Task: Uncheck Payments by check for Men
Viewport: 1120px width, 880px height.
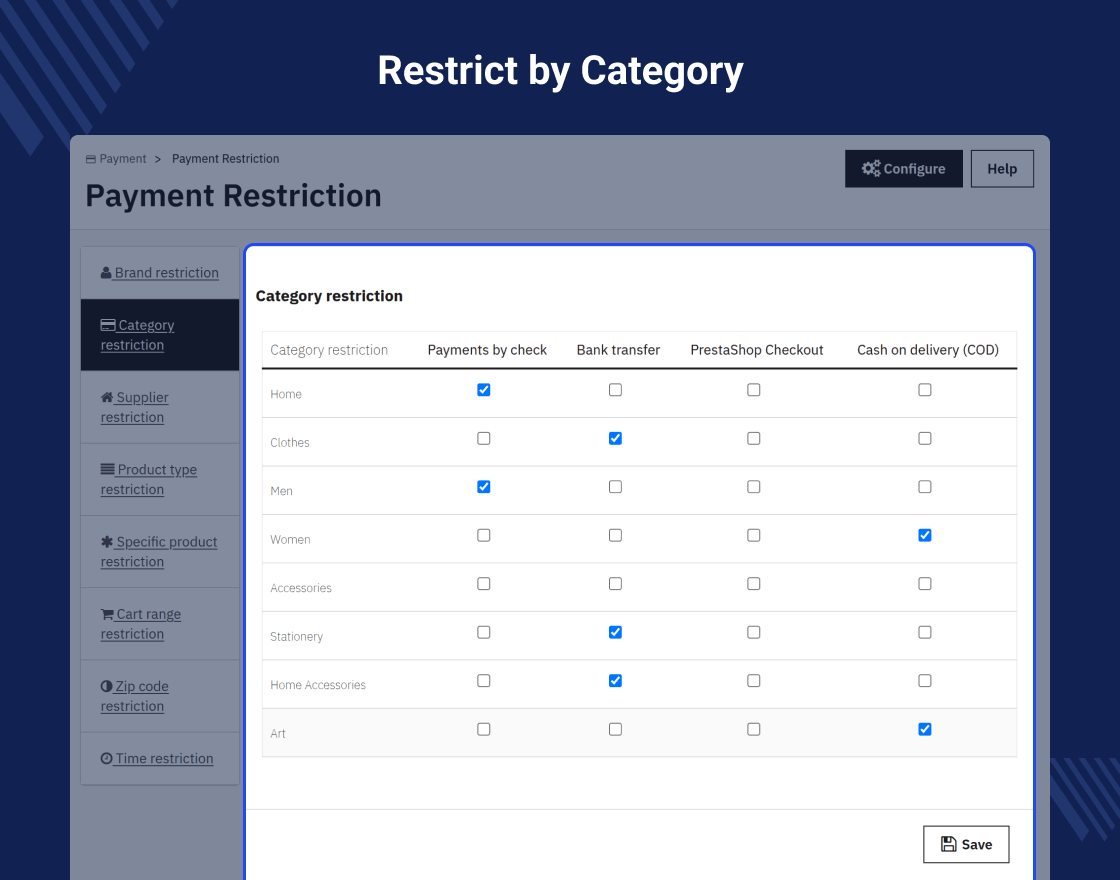Action: [x=484, y=487]
